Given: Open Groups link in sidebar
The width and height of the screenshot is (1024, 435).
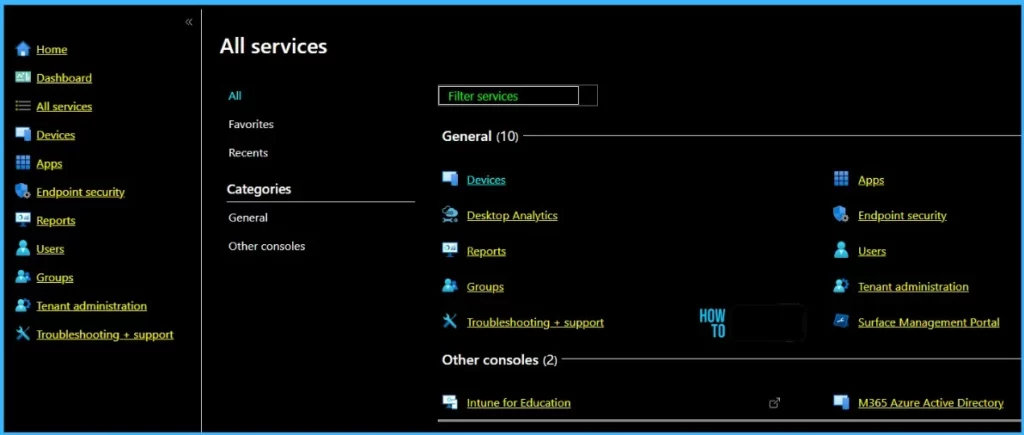Looking at the screenshot, I should pos(55,277).
